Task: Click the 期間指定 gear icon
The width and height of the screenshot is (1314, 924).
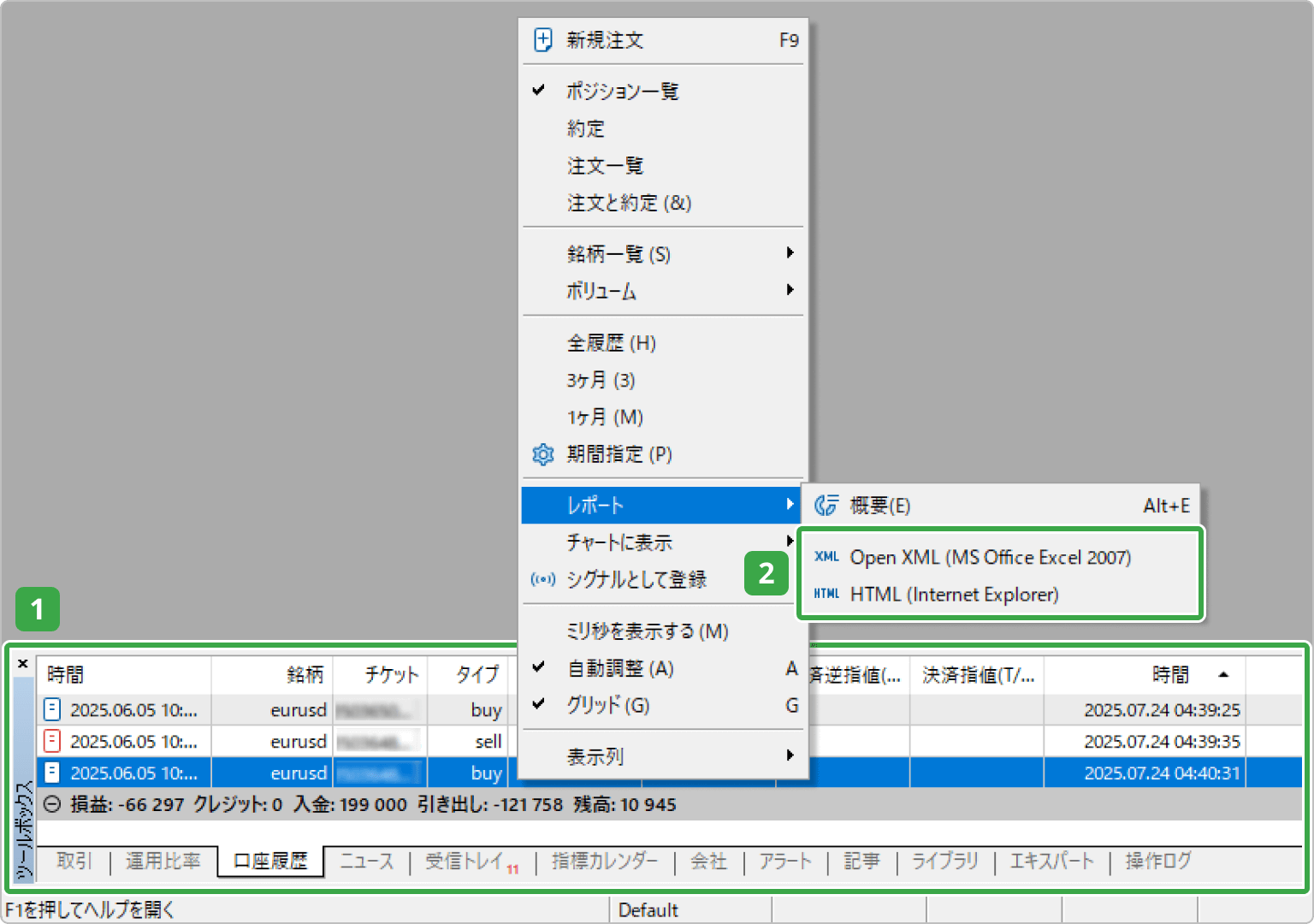Action: pyautogui.click(x=542, y=454)
